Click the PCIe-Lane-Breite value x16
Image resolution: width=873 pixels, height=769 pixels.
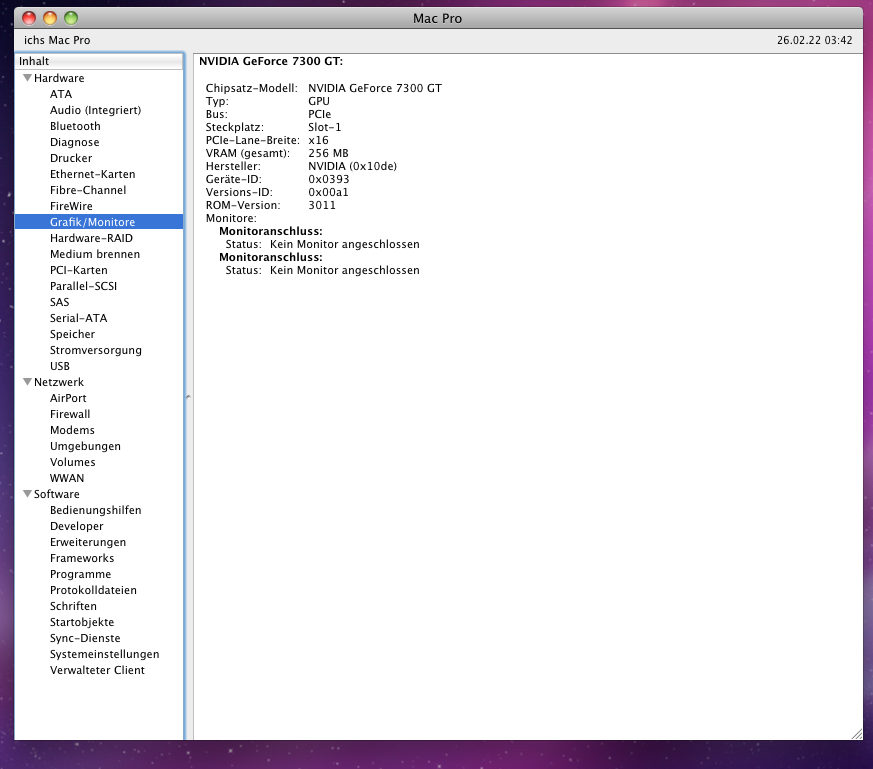click(318, 140)
